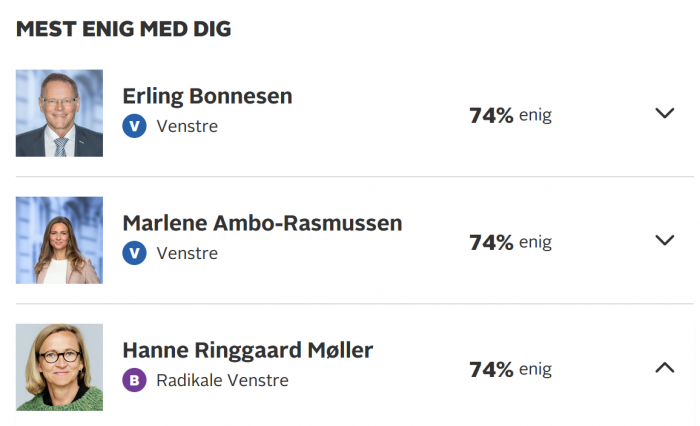The image size is (700, 426).
Task: Click the MEST ENIG MED DIG heading
Action: pos(124,29)
